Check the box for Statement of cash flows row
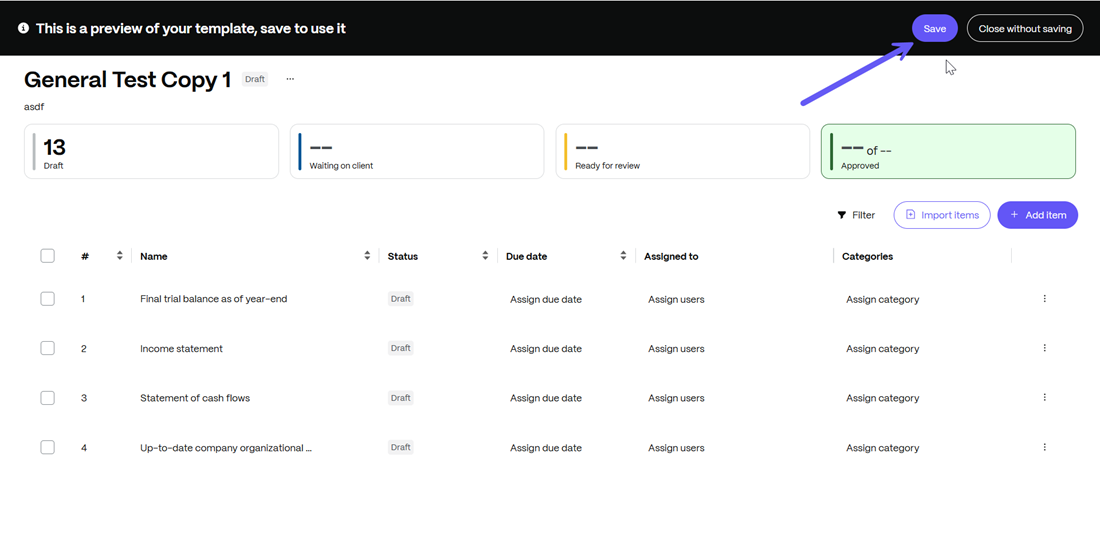This screenshot has width=1100, height=543. (x=47, y=398)
